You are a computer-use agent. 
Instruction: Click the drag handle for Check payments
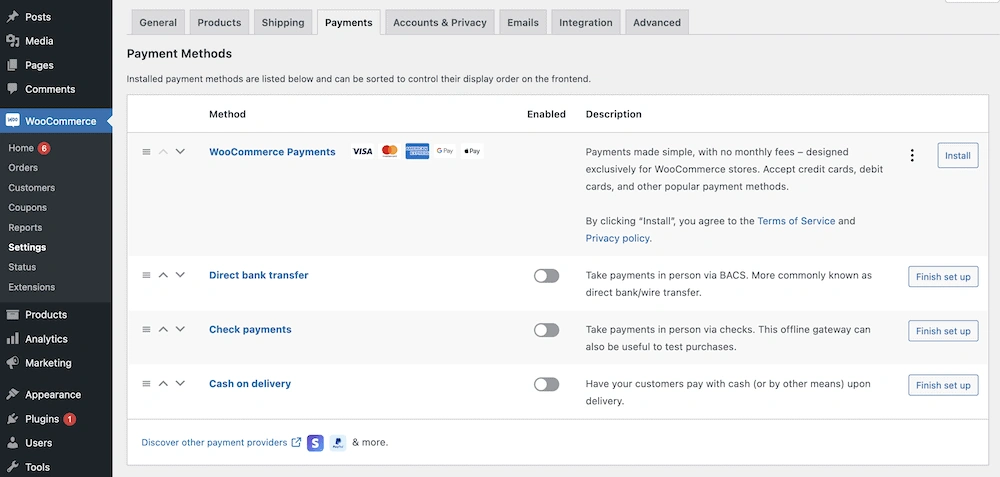[146, 329]
